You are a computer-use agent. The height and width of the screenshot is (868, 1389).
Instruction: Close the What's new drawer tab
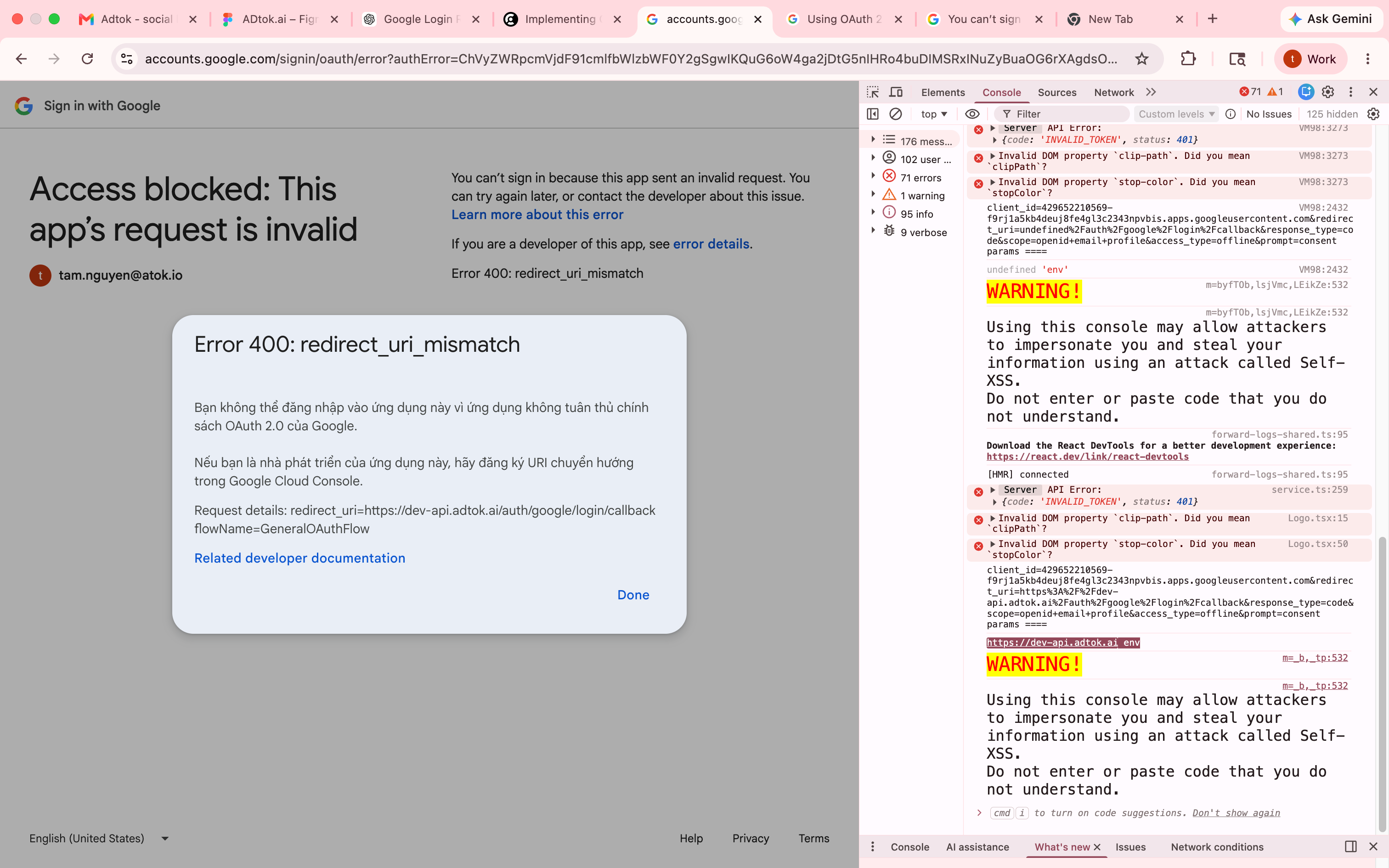click(1097, 847)
